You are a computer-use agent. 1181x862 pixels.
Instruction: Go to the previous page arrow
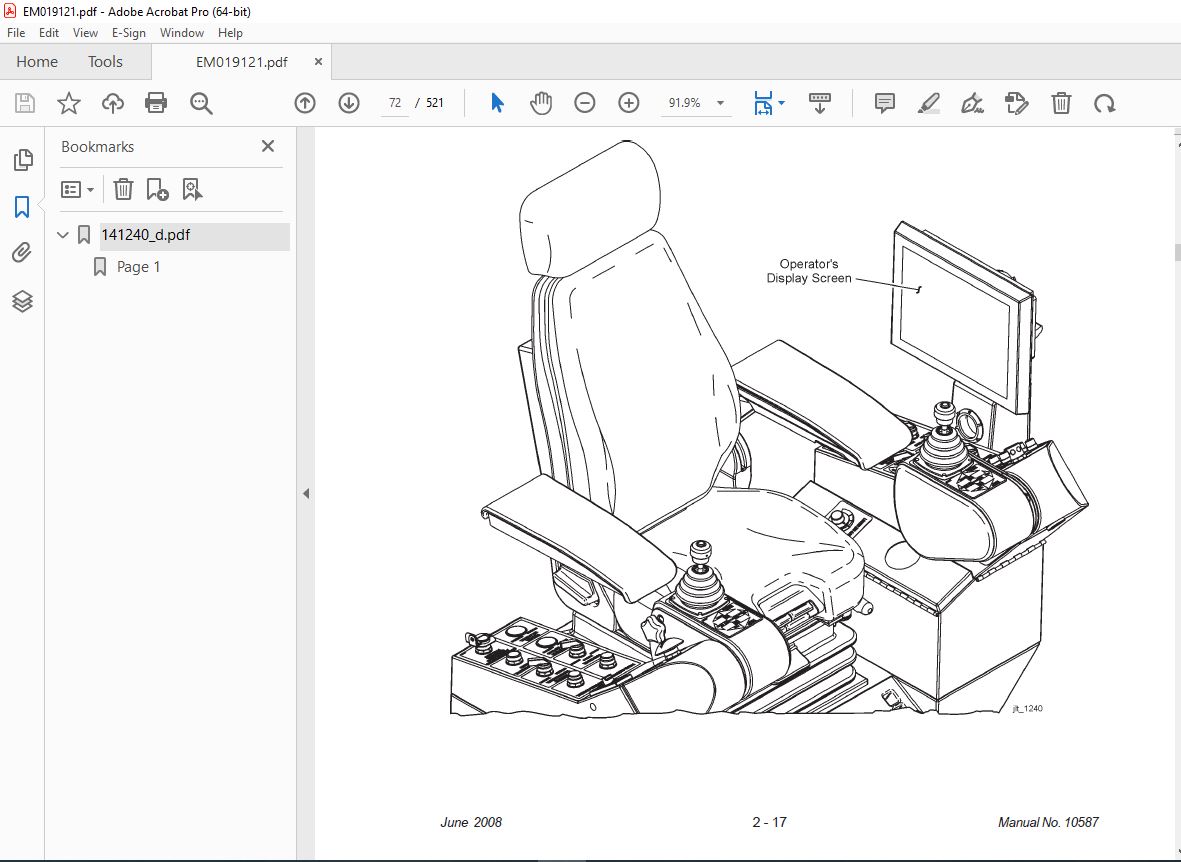point(305,102)
